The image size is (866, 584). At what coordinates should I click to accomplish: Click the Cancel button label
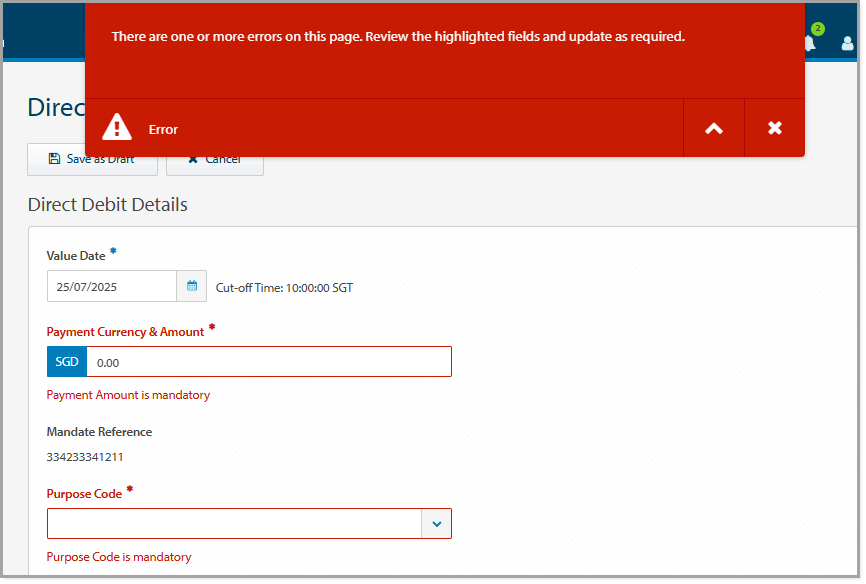point(222,159)
